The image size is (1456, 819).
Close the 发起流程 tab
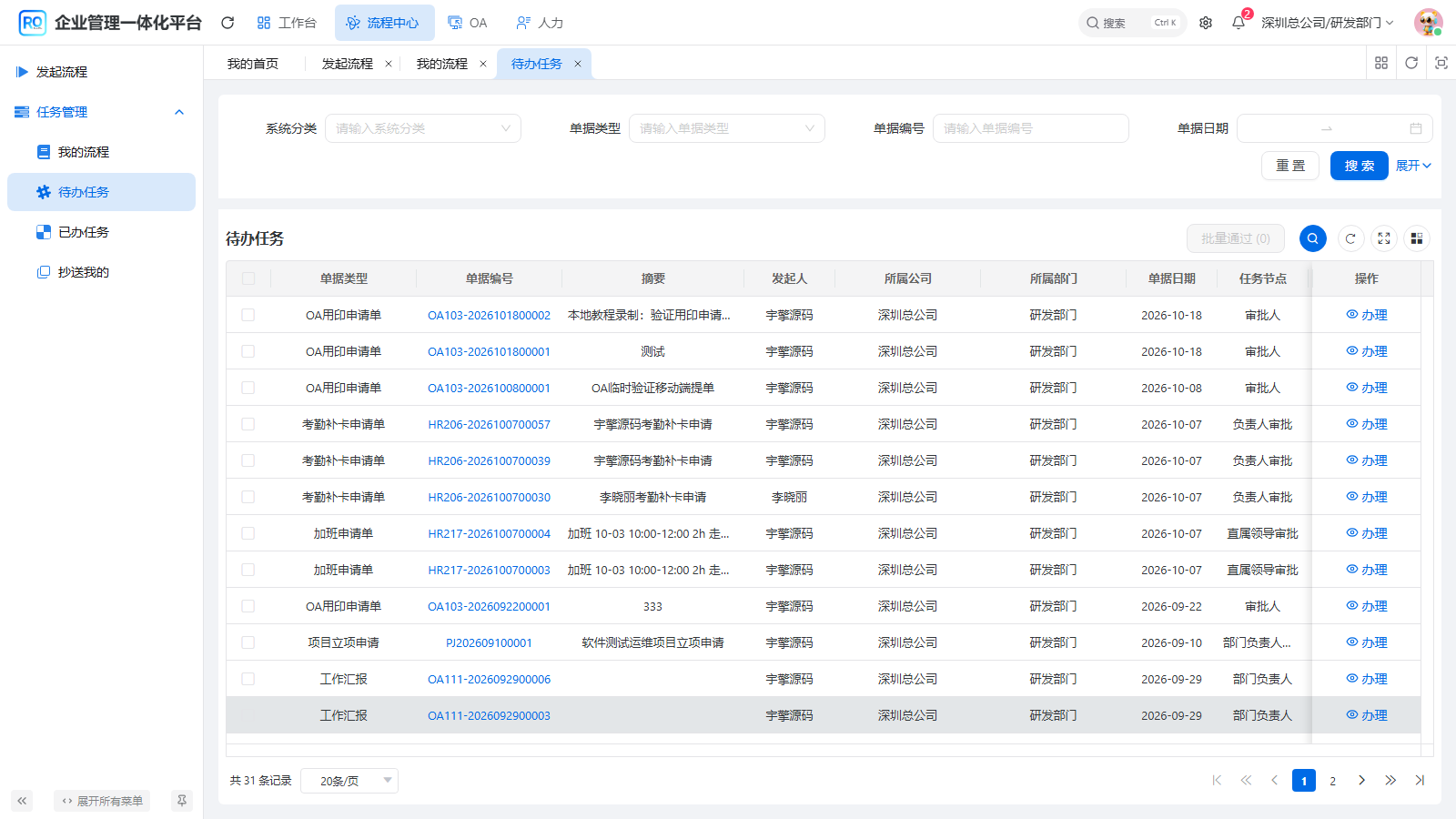coord(389,64)
